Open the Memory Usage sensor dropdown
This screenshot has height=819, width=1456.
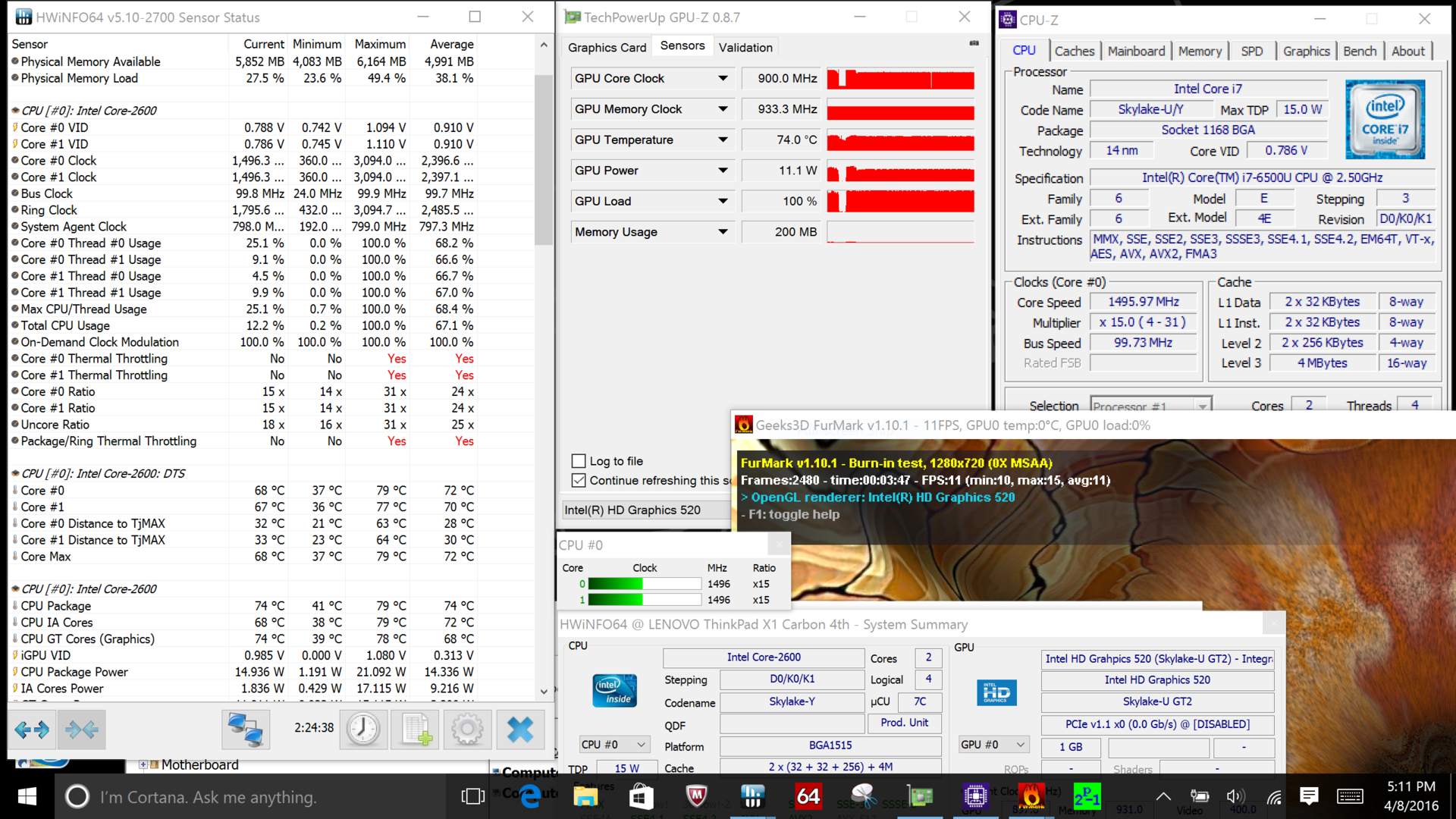[723, 232]
